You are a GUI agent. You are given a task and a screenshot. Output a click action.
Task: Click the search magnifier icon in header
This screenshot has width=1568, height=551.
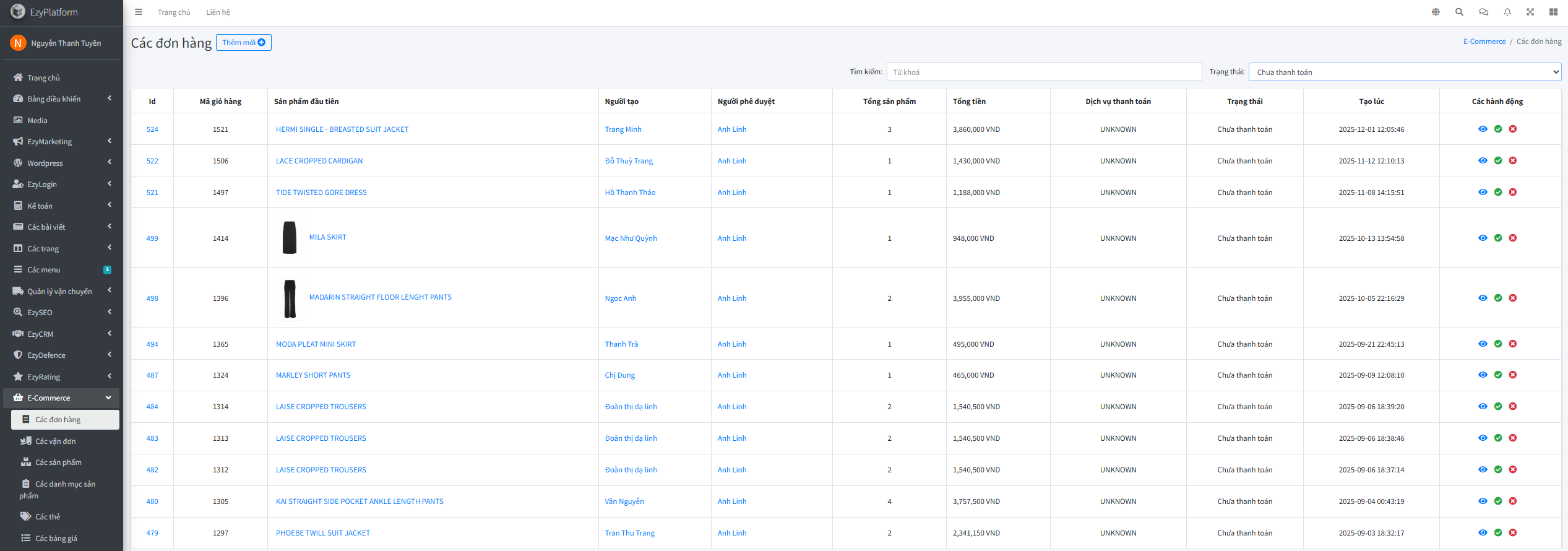click(x=1459, y=12)
